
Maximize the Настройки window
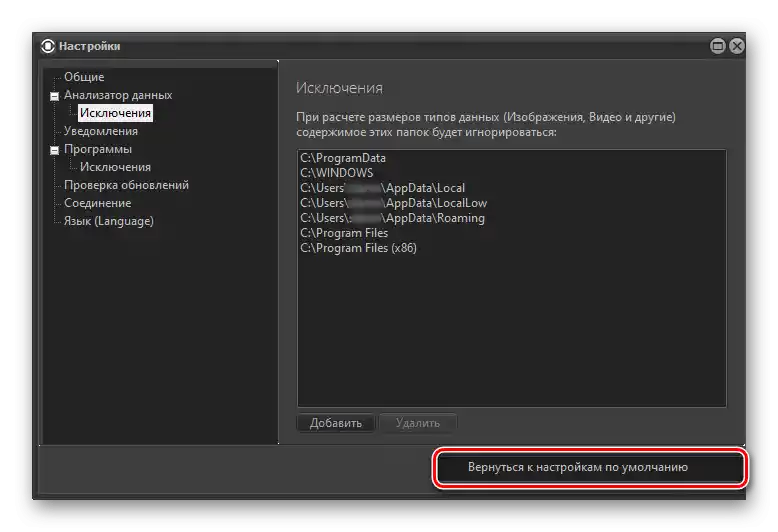[717, 46]
